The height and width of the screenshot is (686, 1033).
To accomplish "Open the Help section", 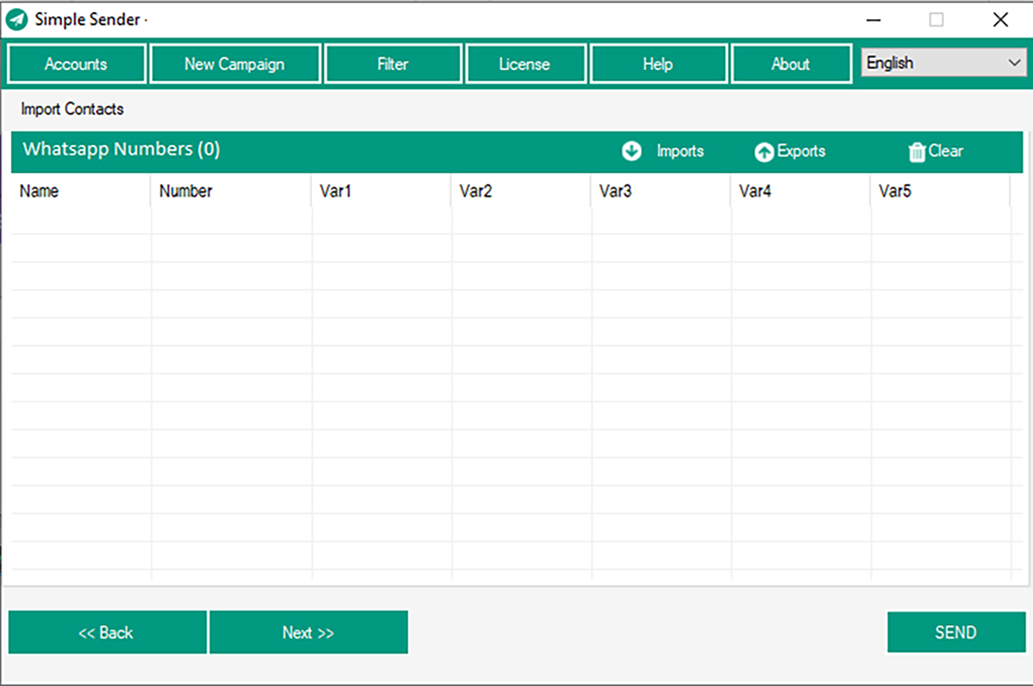I will (658, 64).
